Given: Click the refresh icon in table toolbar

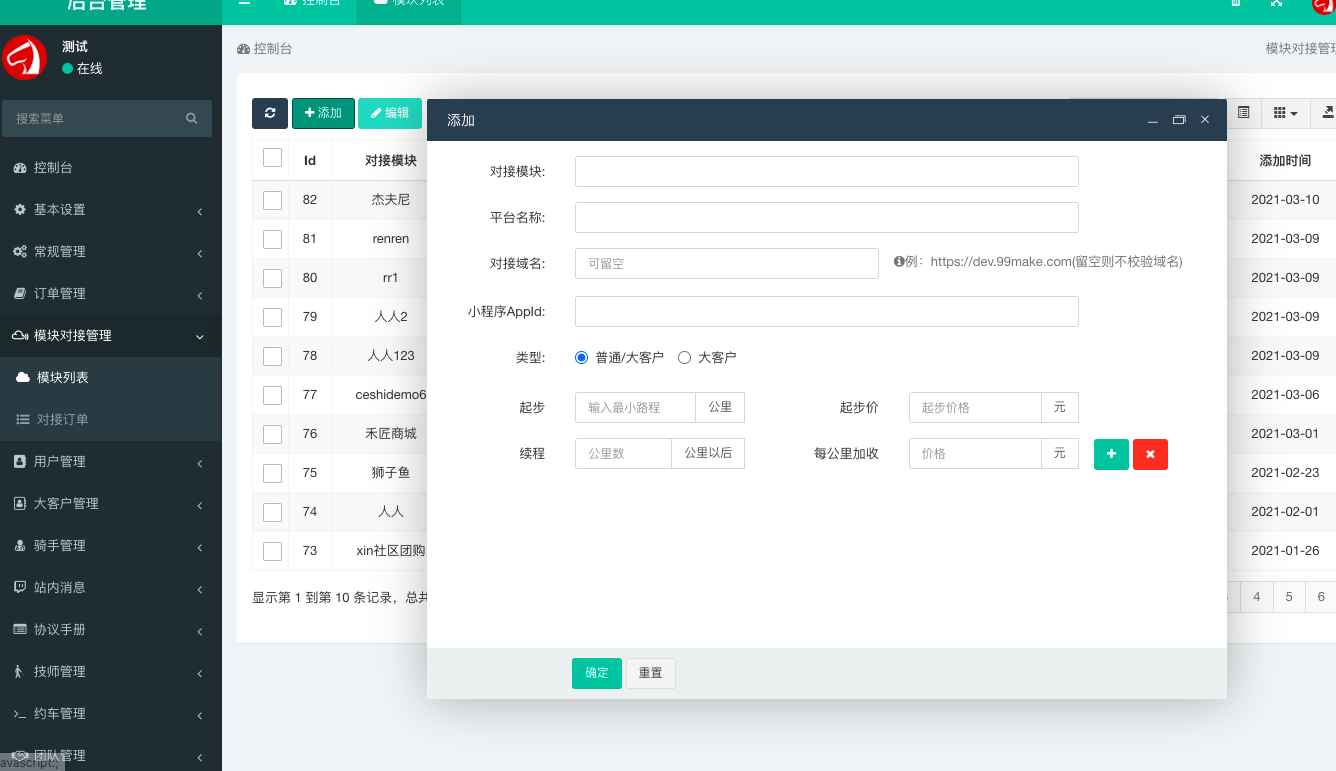Looking at the screenshot, I should (x=270, y=114).
